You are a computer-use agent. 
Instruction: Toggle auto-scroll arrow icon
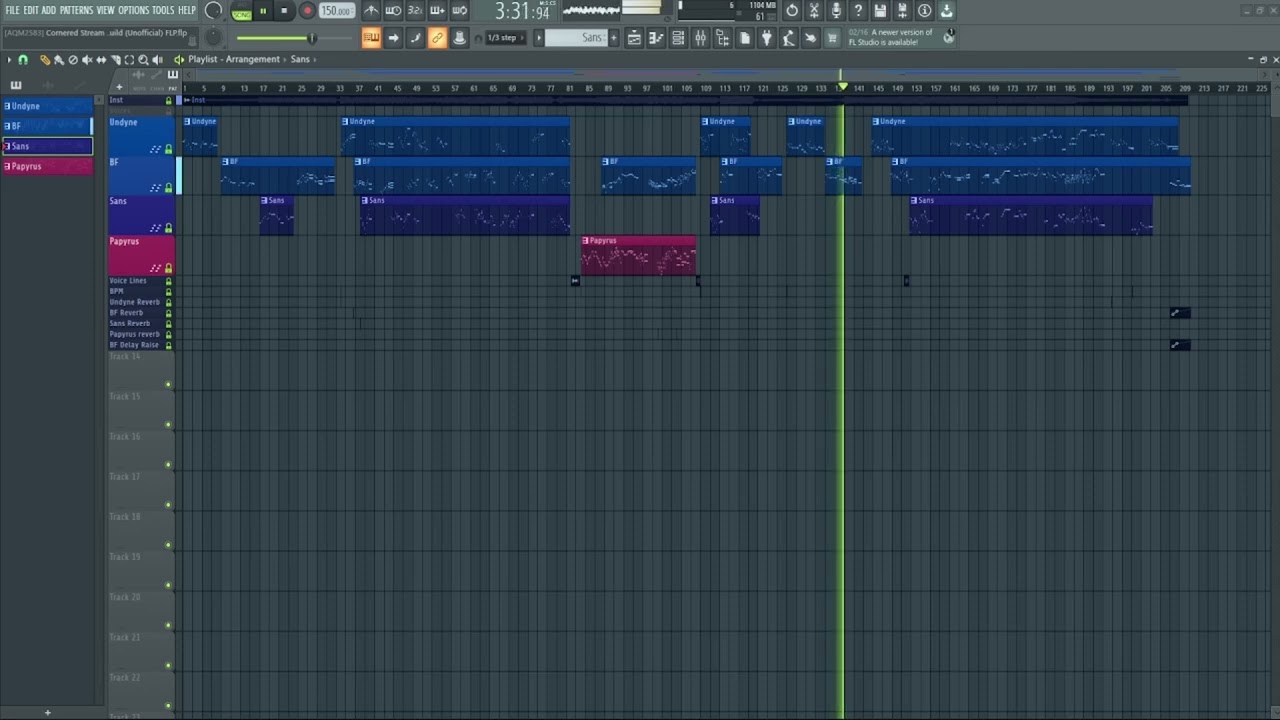click(393, 38)
